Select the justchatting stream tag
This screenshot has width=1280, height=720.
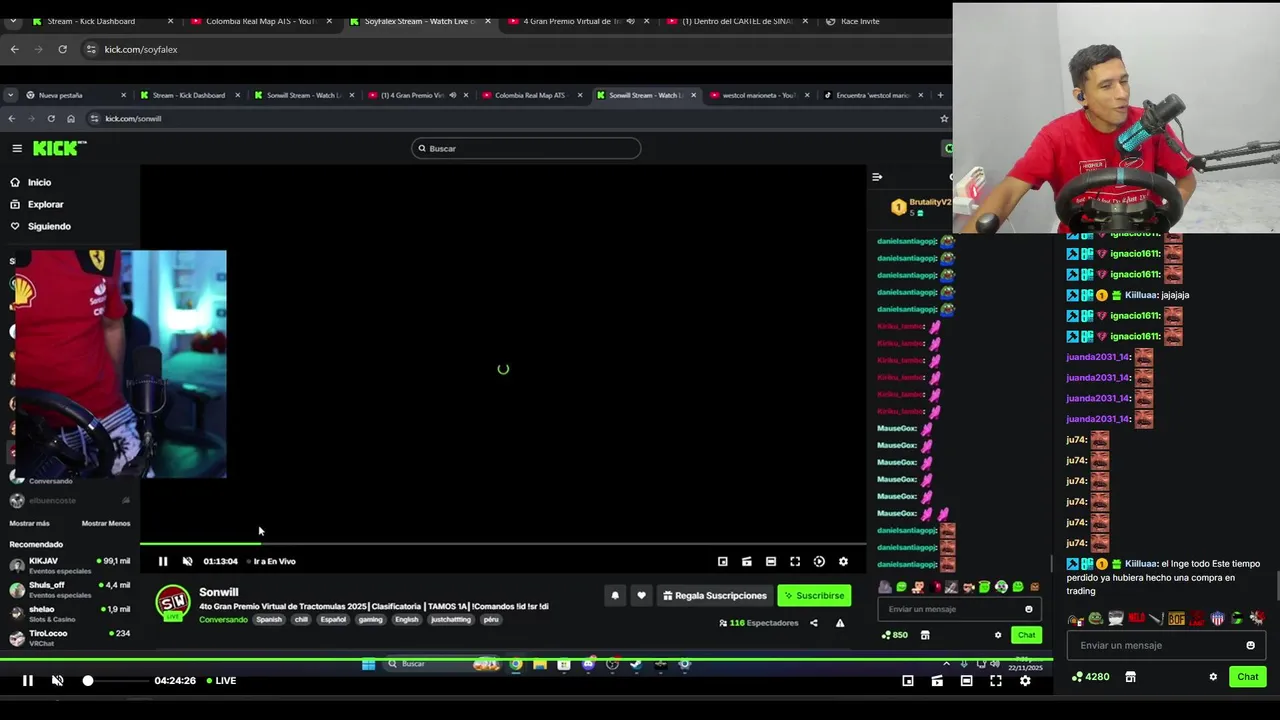(x=450, y=619)
